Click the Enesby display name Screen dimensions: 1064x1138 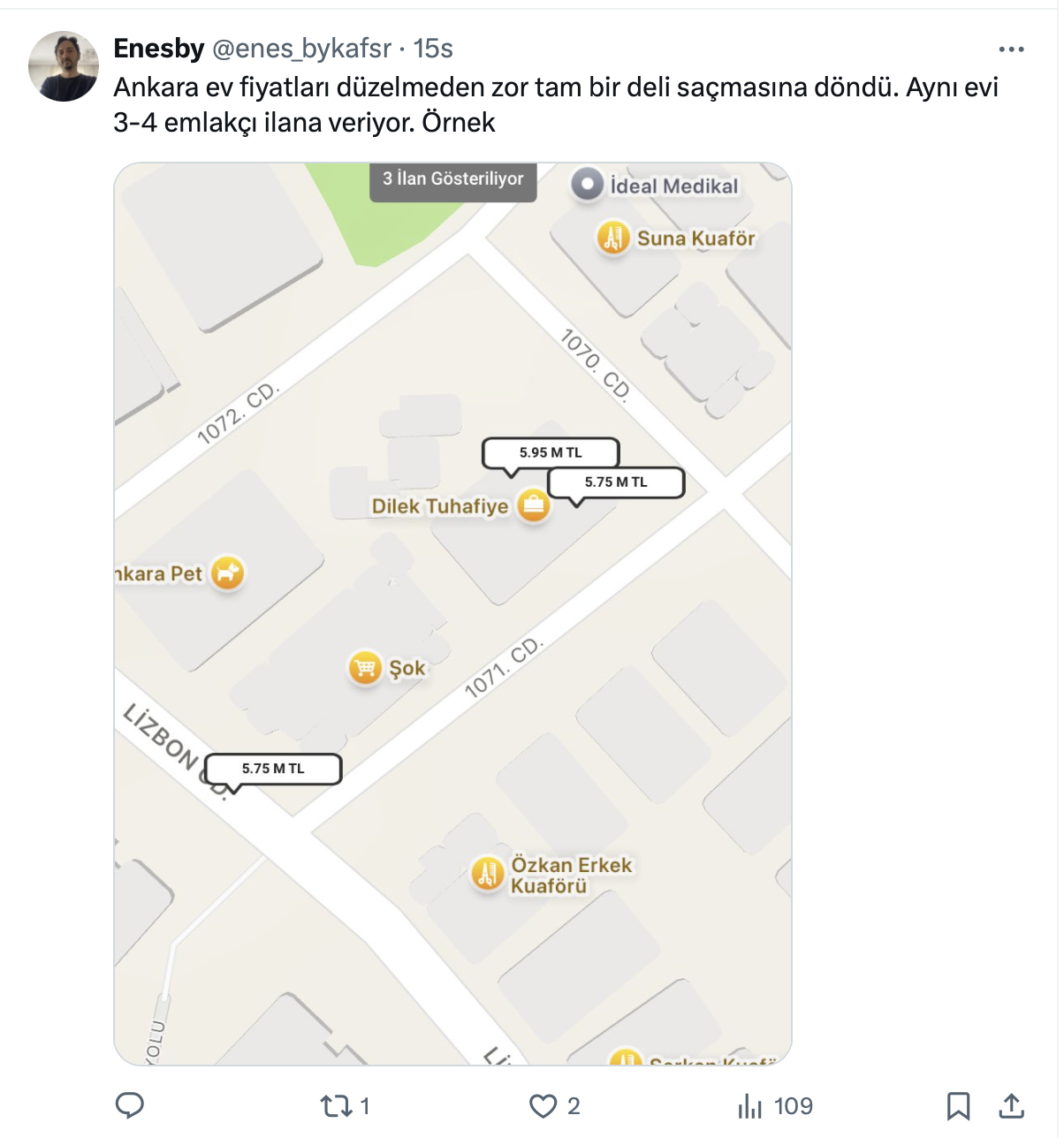point(159,49)
